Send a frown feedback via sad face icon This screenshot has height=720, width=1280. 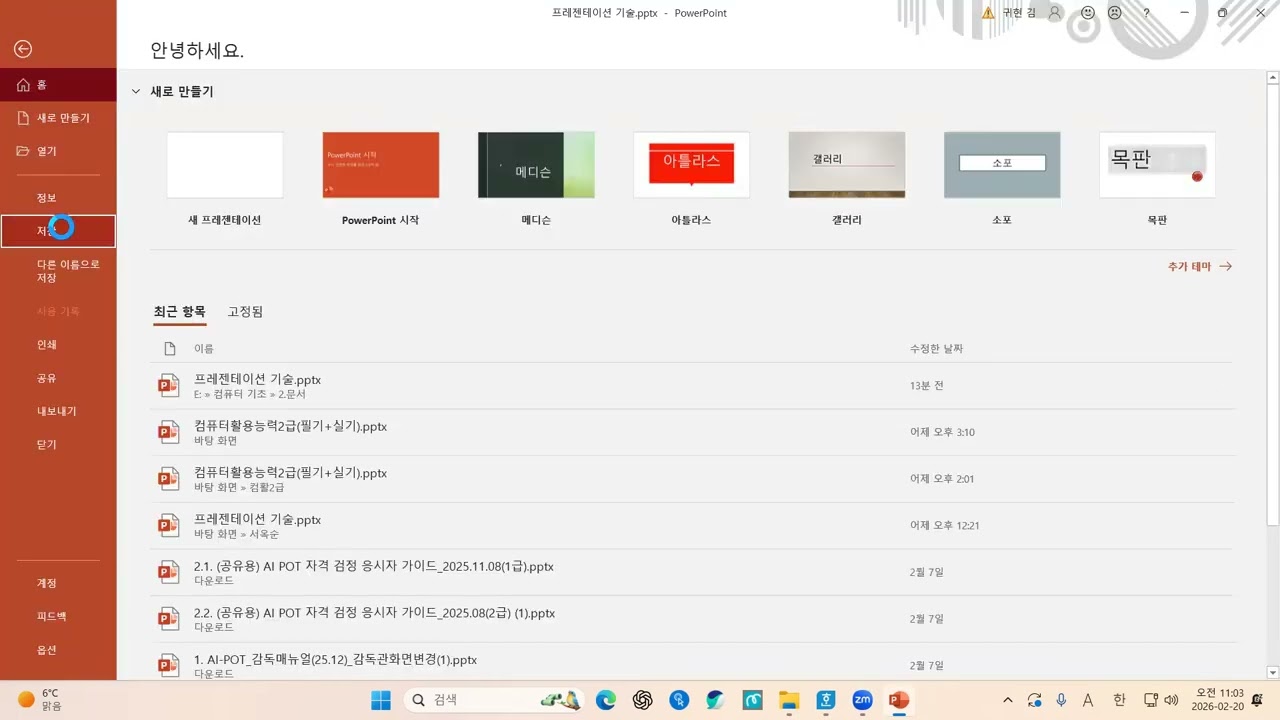(1115, 13)
